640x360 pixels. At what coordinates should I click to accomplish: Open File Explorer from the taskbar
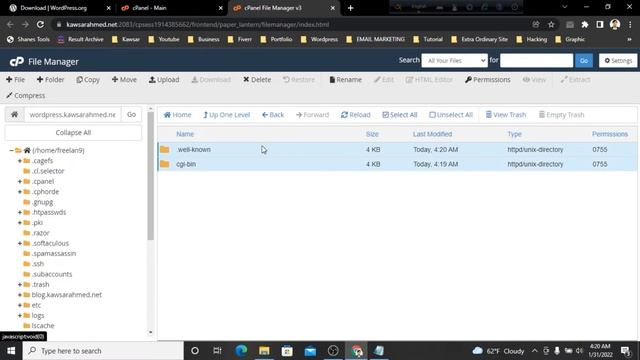coord(264,351)
